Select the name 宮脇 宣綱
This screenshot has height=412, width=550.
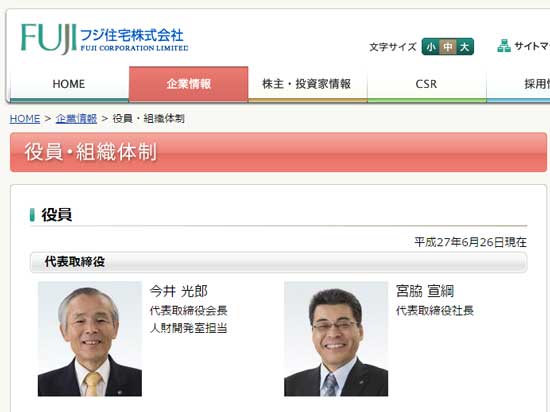[425, 291]
